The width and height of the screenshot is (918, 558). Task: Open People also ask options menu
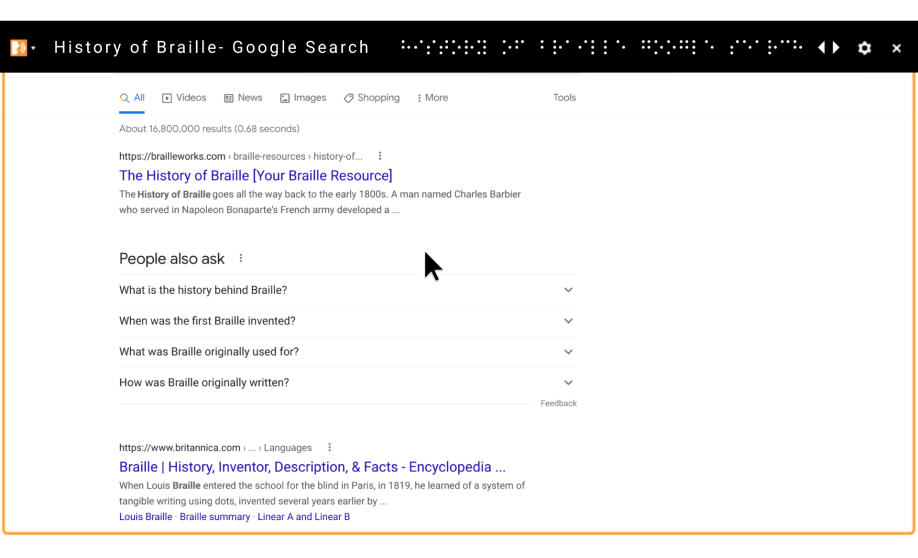coord(241,258)
